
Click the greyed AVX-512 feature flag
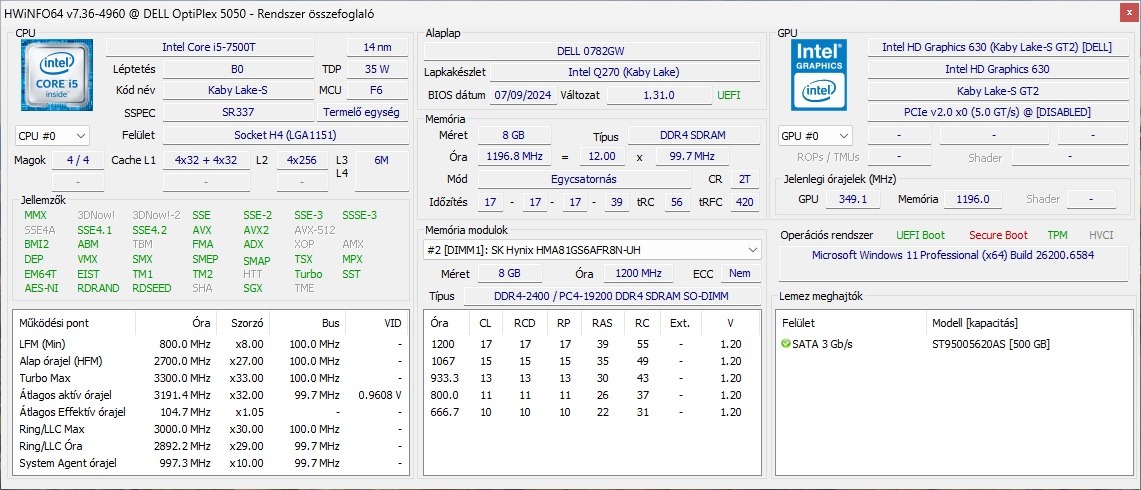(314, 230)
